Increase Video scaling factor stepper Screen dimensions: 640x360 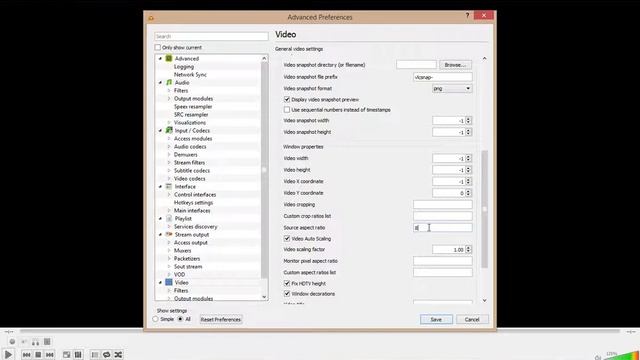[469, 247]
